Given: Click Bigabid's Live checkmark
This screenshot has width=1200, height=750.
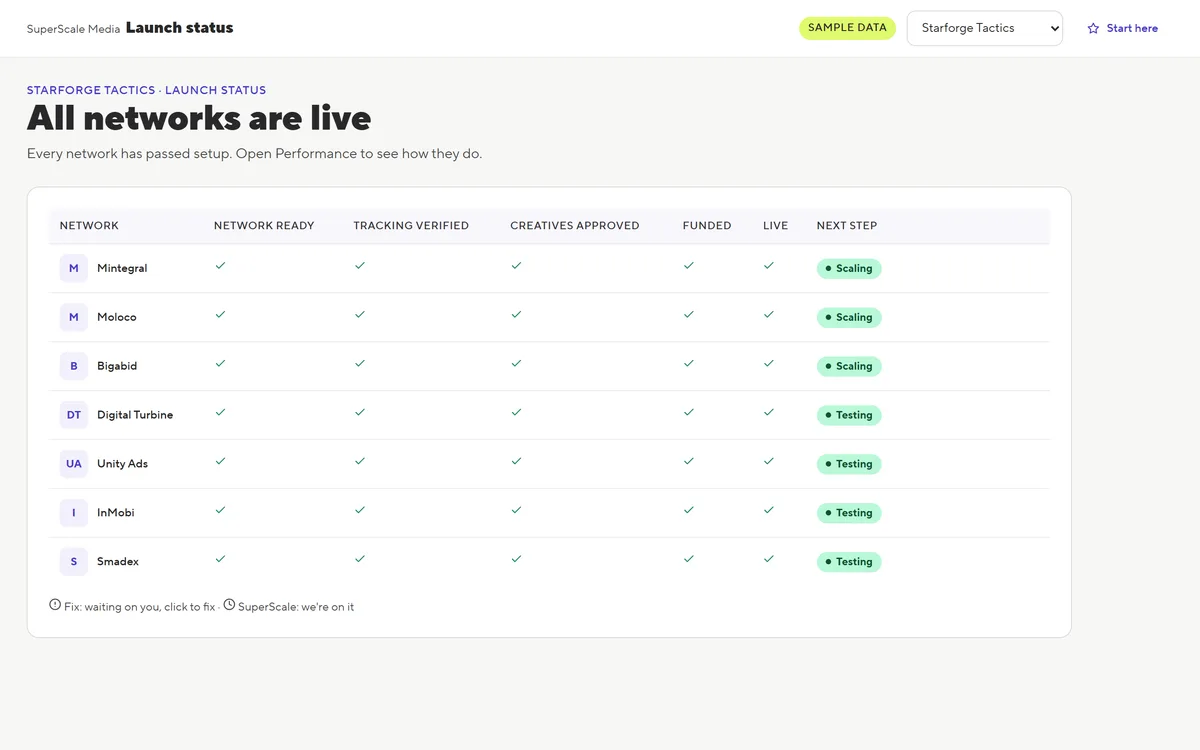Looking at the screenshot, I should (x=769, y=364).
